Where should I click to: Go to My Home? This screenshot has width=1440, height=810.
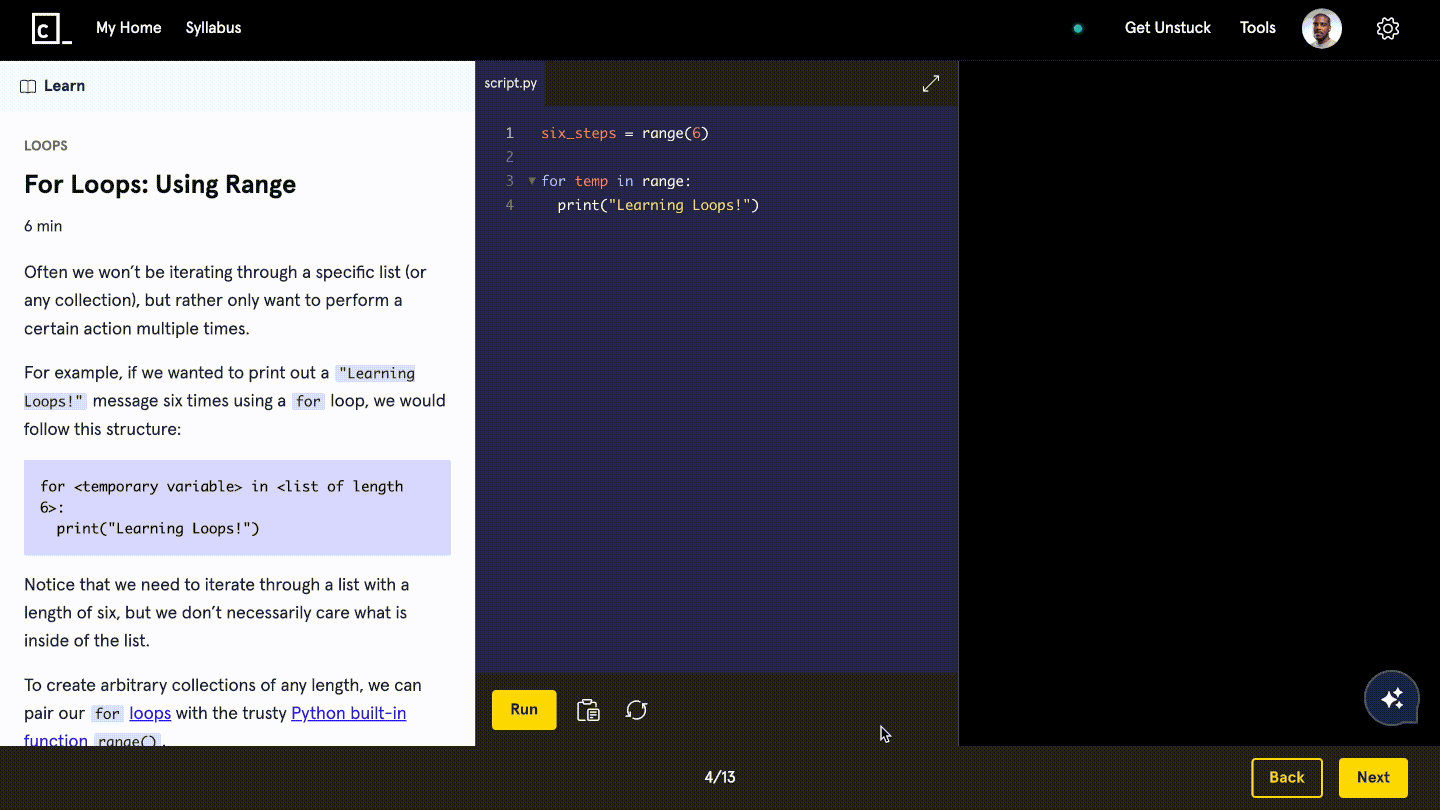point(129,28)
